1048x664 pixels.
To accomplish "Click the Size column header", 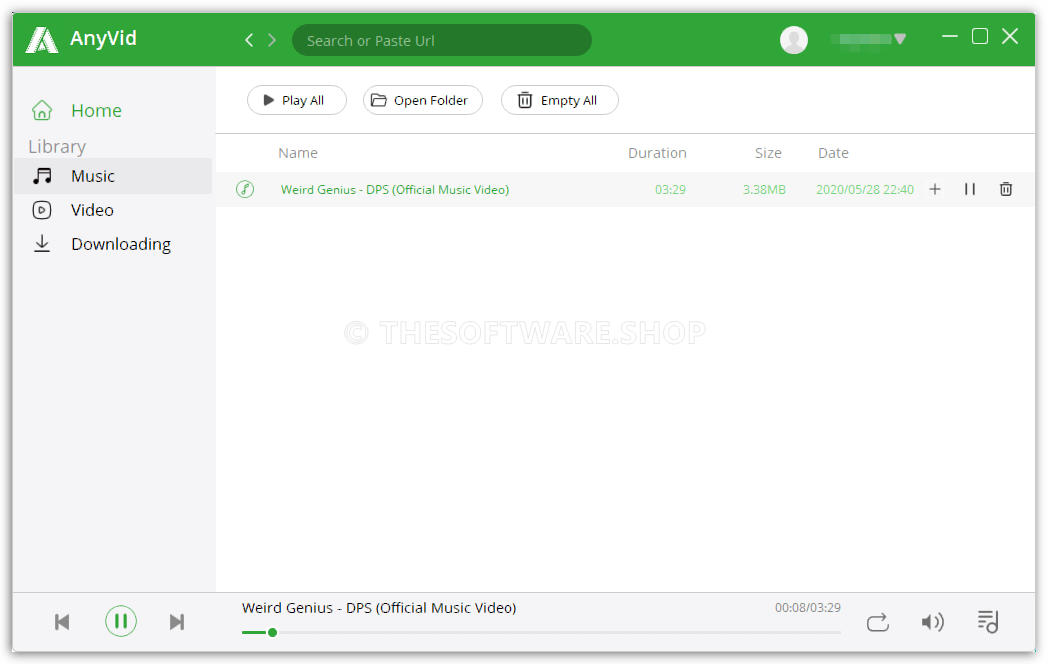I will pos(768,153).
